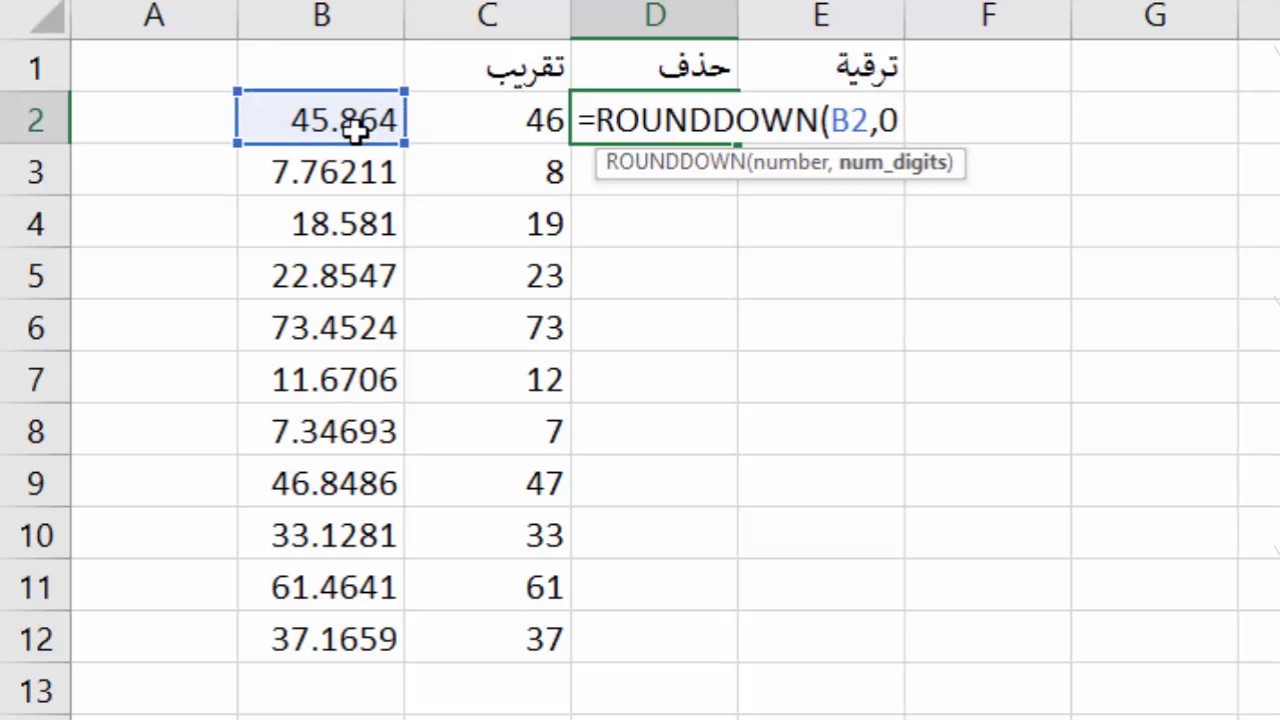Screen dimensions: 1280x720
Task: Click 'num_digits' argument in formula tooltip
Action: [x=894, y=162]
